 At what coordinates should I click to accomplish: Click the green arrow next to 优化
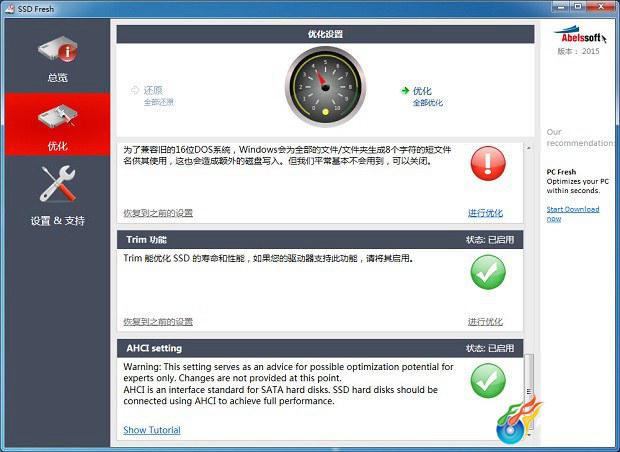(405, 91)
